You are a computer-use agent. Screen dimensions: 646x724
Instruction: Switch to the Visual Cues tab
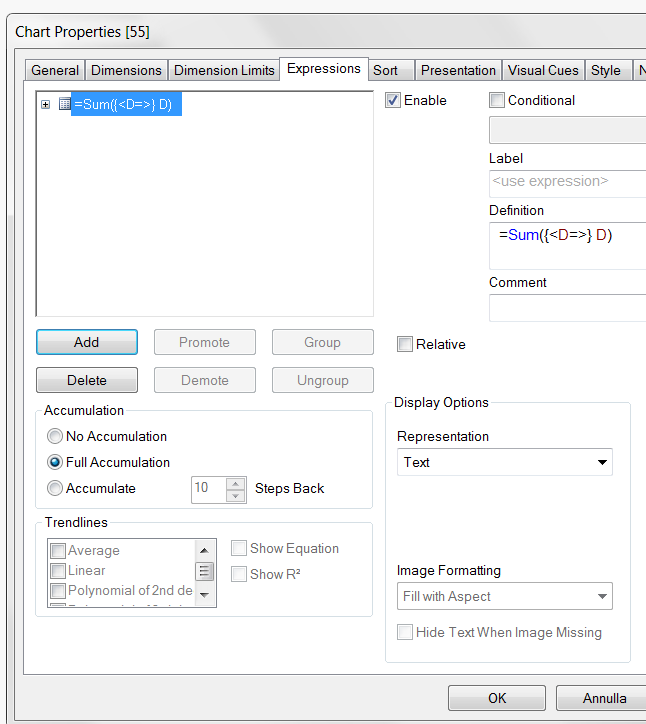pos(543,70)
